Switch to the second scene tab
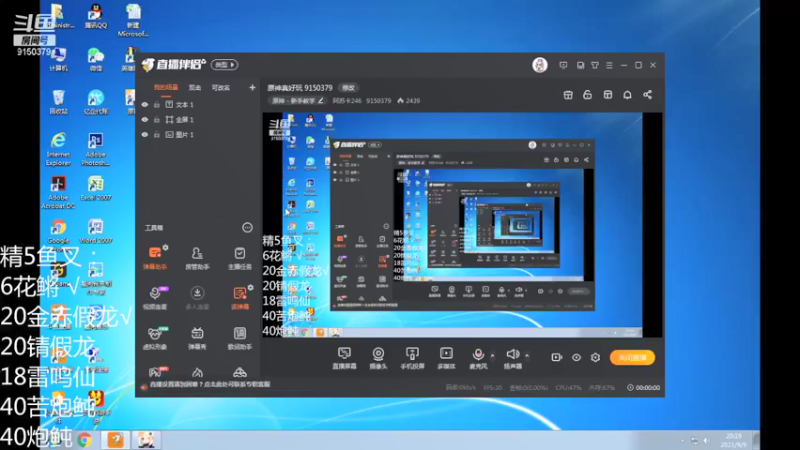The height and width of the screenshot is (450, 800). (195, 88)
